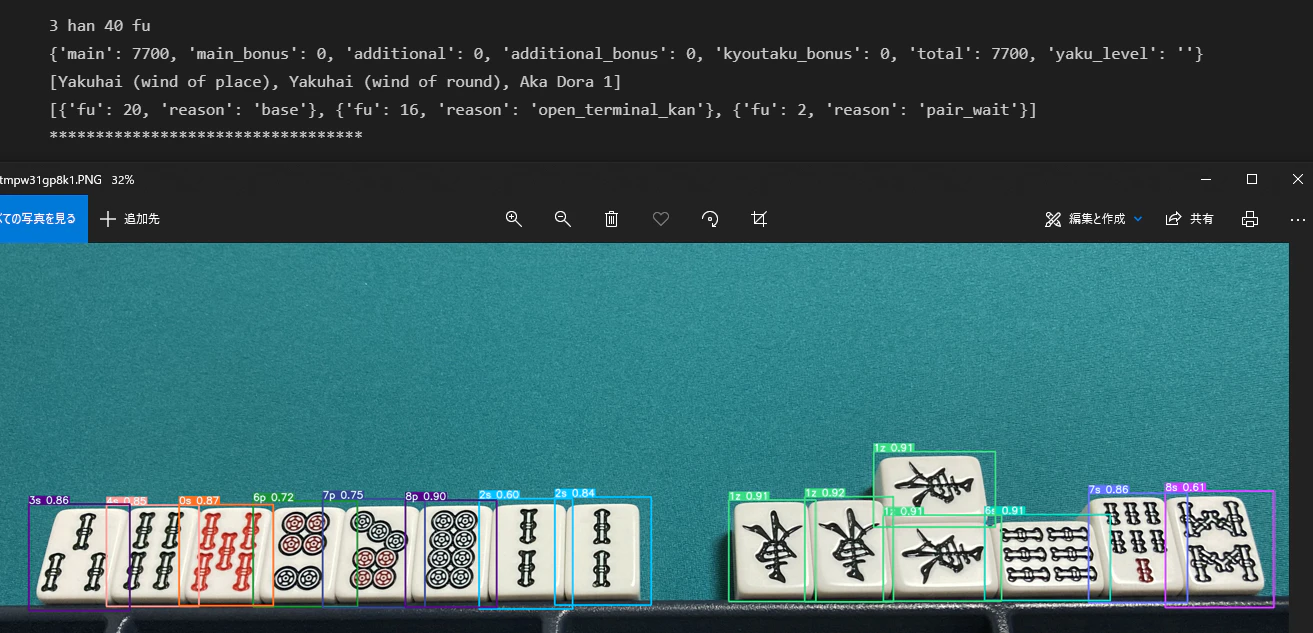Screen dimensions: 1313x633
Task: Click the file name tmpw31gp8k1.PNG in title bar
Action: (x=51, y=180)
